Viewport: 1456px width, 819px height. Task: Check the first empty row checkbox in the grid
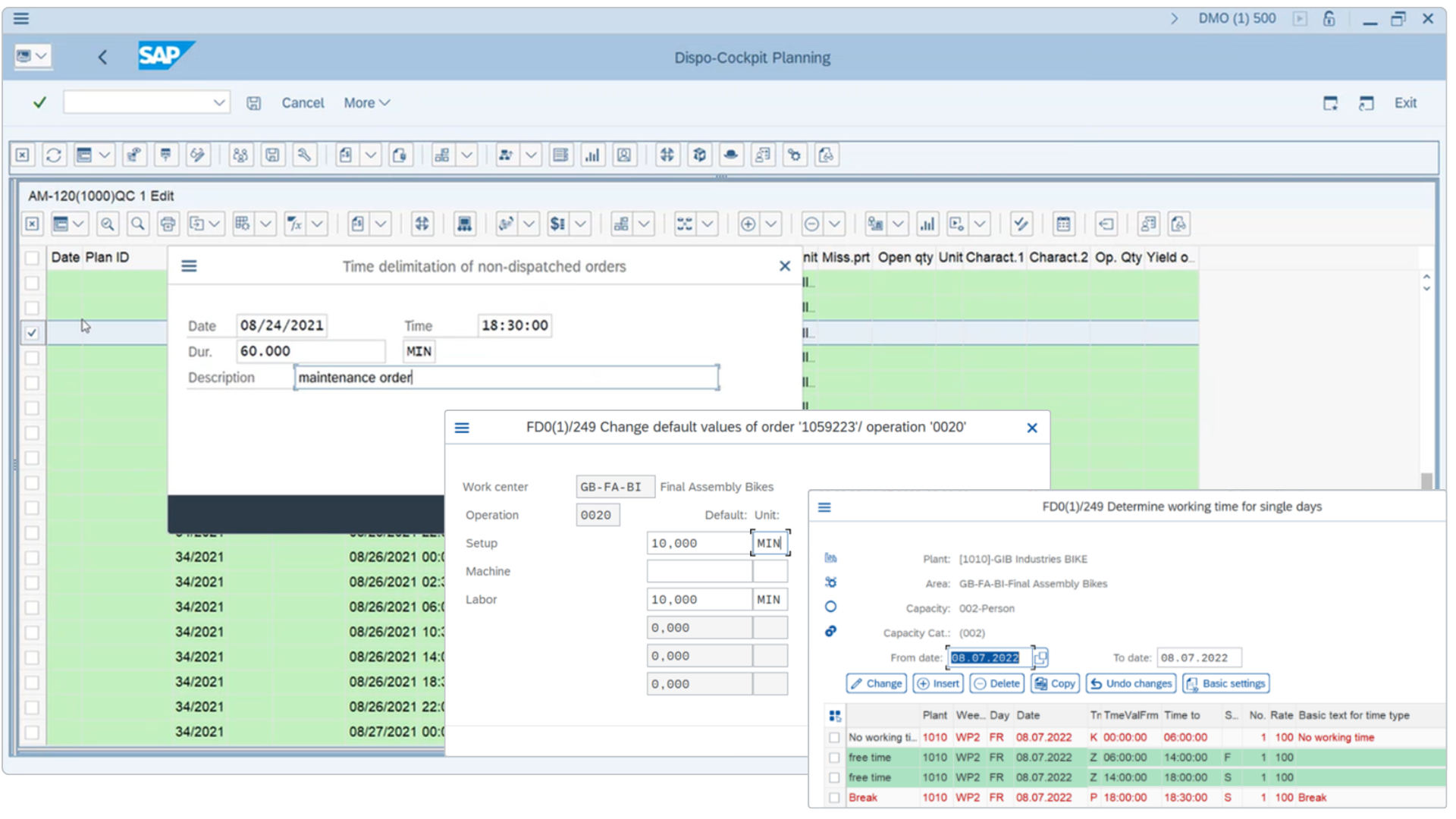pos(32,283)
